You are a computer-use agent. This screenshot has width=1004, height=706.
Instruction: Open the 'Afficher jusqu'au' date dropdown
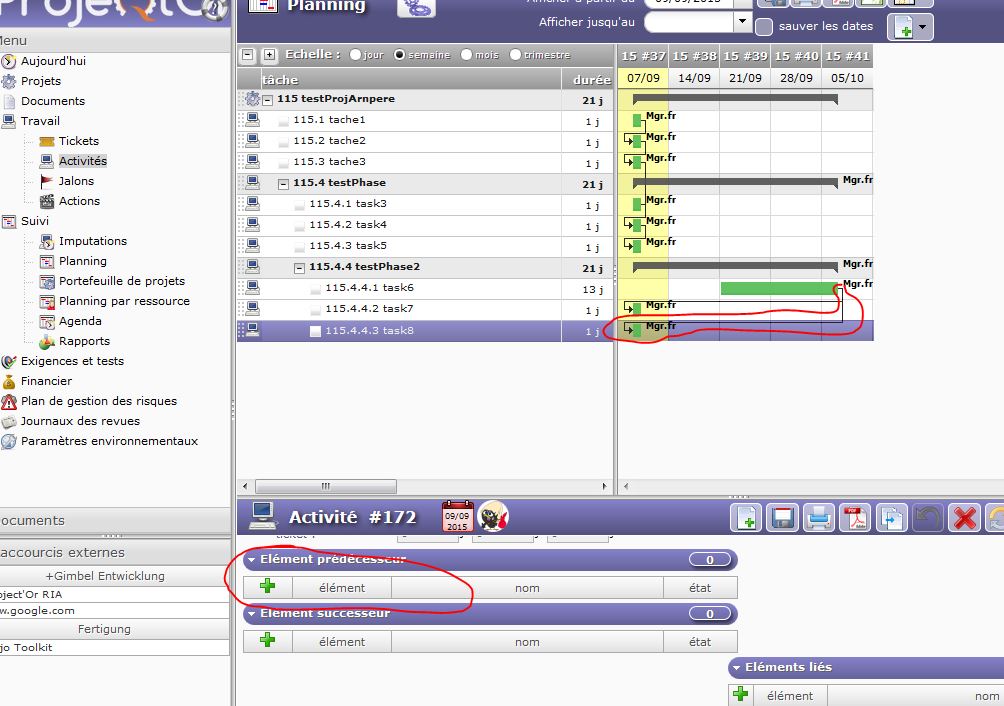[742, 21]
